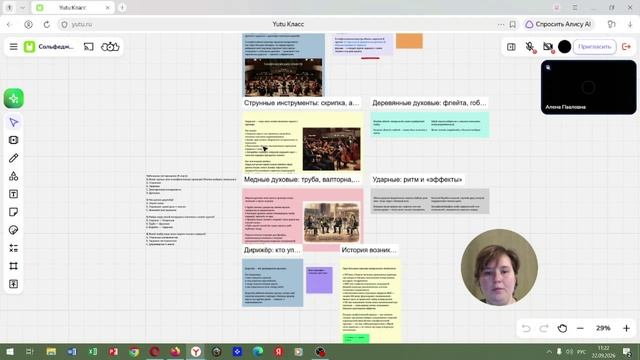640x360 pixels.
Task: Open browser downloads arrow
Action: tap(630, 24)
